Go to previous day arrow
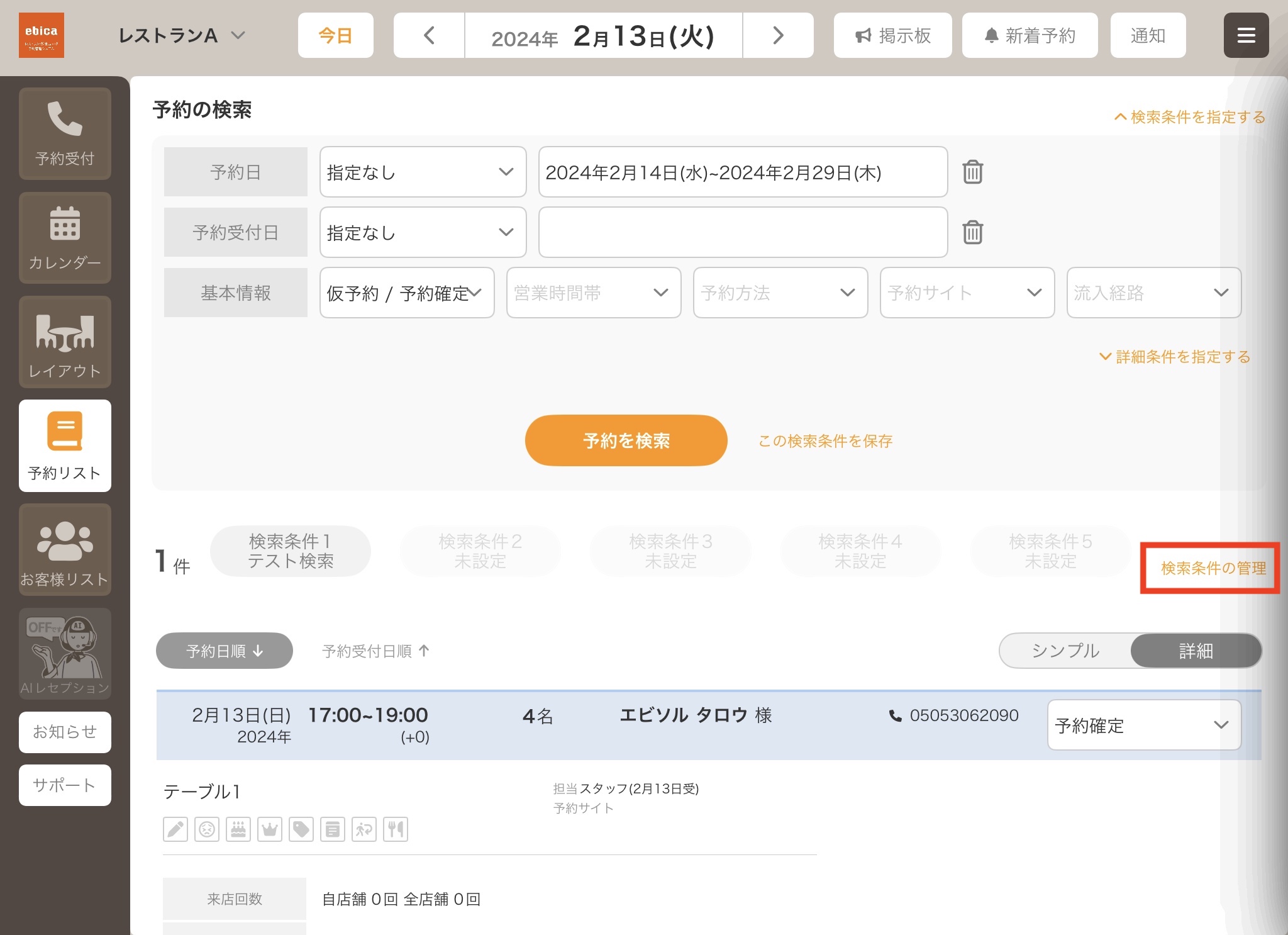The height and width of the screenshot is (935, 1288). pos(430,35)
